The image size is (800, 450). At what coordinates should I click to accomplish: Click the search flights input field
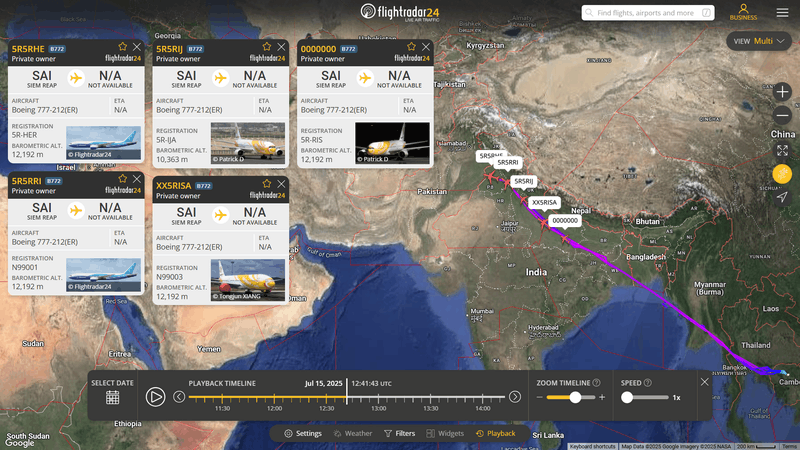click(x=647, y=13)
